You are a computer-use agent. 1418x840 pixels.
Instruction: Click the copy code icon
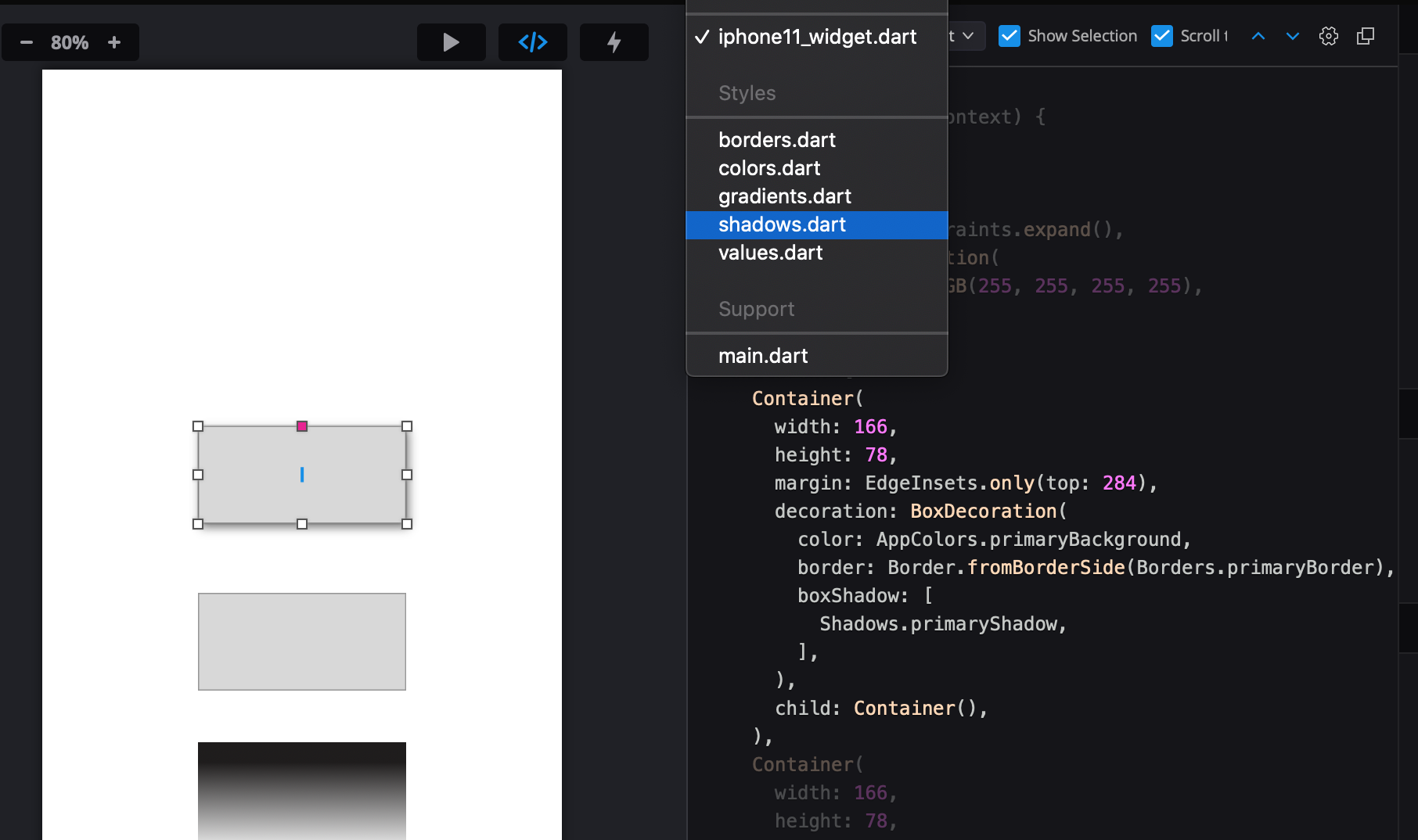[x=1366, y=36]
